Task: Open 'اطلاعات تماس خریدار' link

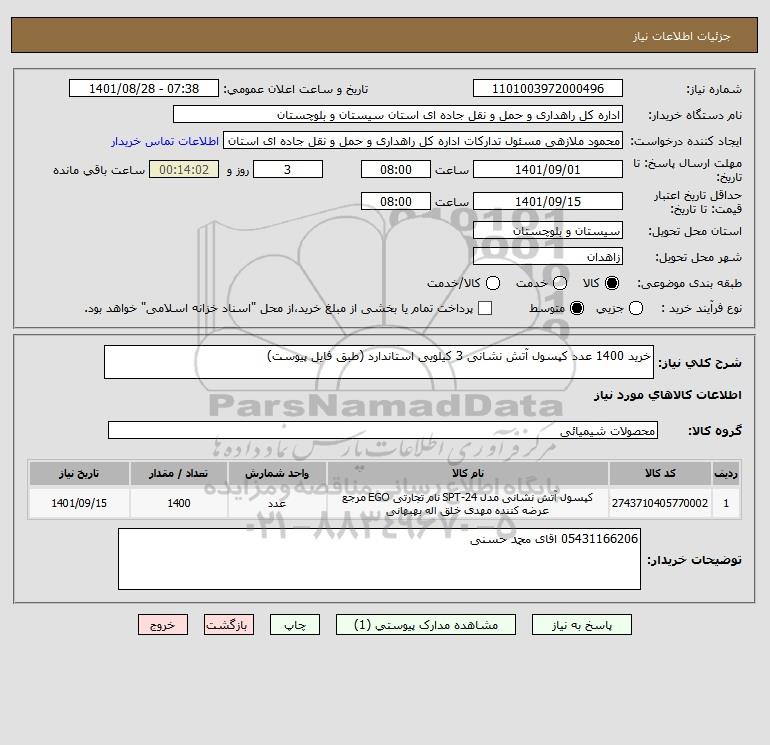Action: [165, 141]
